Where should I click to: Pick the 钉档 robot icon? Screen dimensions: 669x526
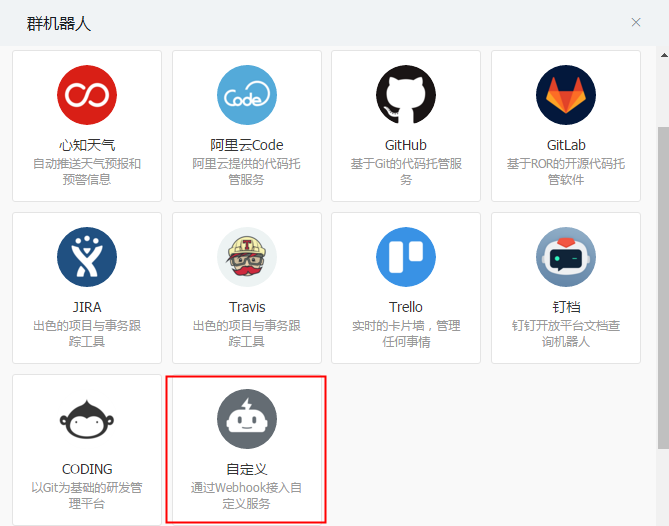[566, 257]
